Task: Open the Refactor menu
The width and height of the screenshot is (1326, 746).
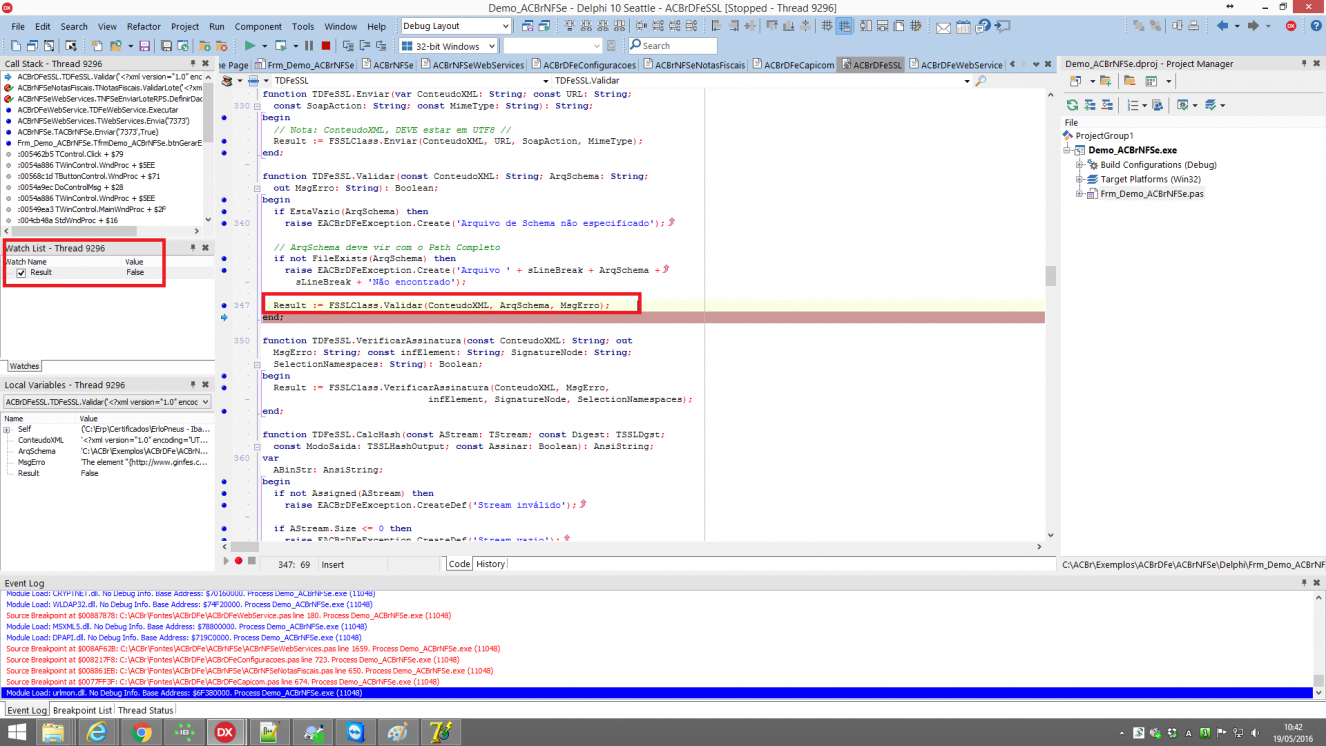Action: pos(143,27)
